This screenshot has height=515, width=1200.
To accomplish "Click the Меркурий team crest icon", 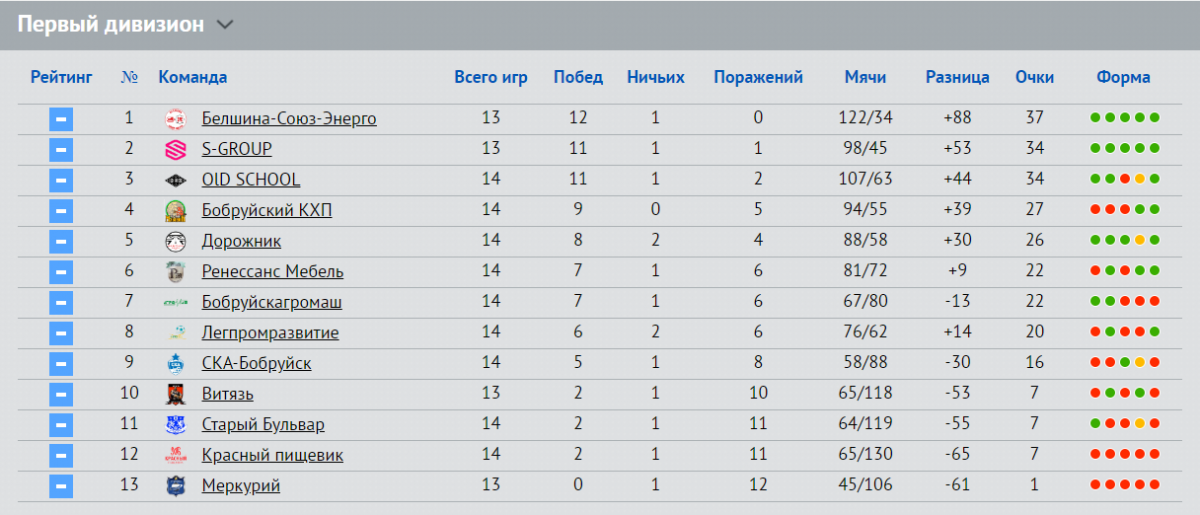I will [175, 486].
